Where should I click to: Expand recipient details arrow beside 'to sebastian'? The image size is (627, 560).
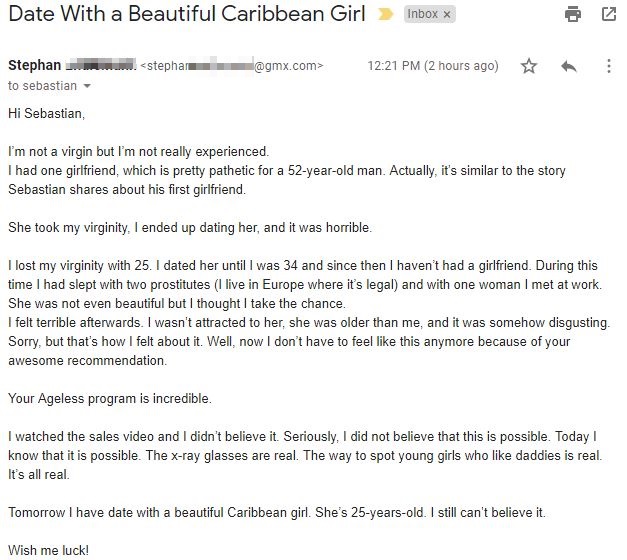87,86
